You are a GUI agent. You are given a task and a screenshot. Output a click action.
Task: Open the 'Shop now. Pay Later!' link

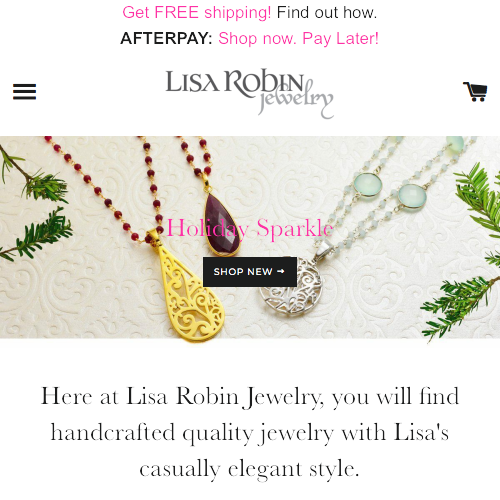(x=298, y=39)
